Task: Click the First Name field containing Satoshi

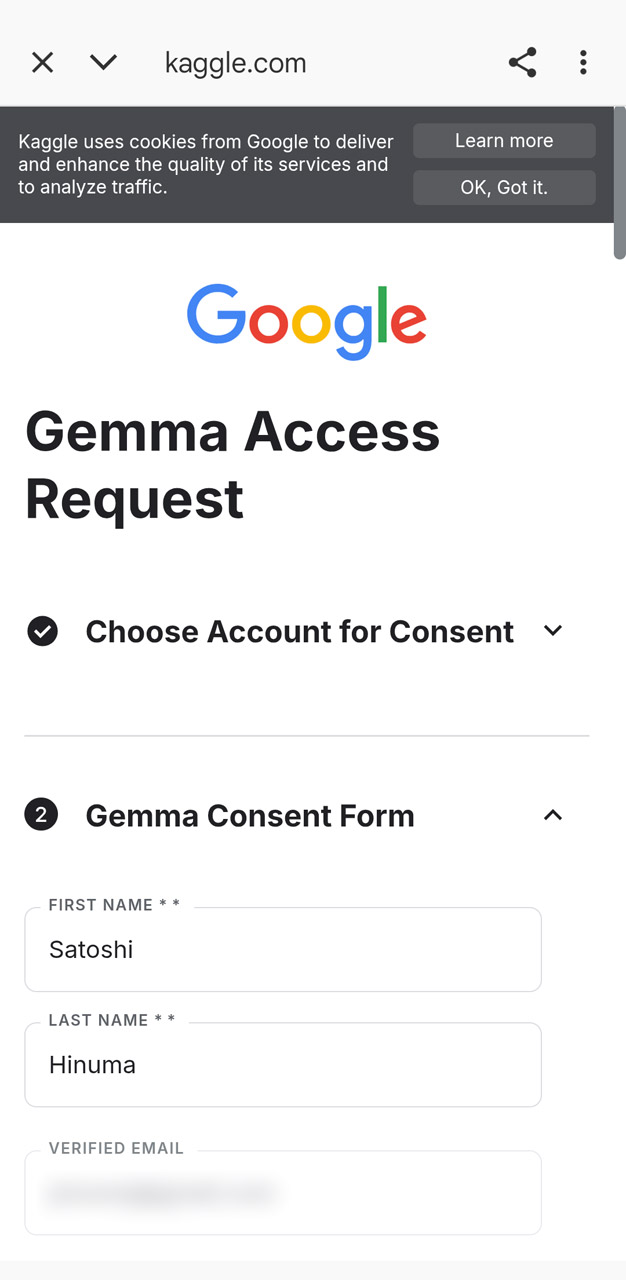Action: tap(283, 950)
